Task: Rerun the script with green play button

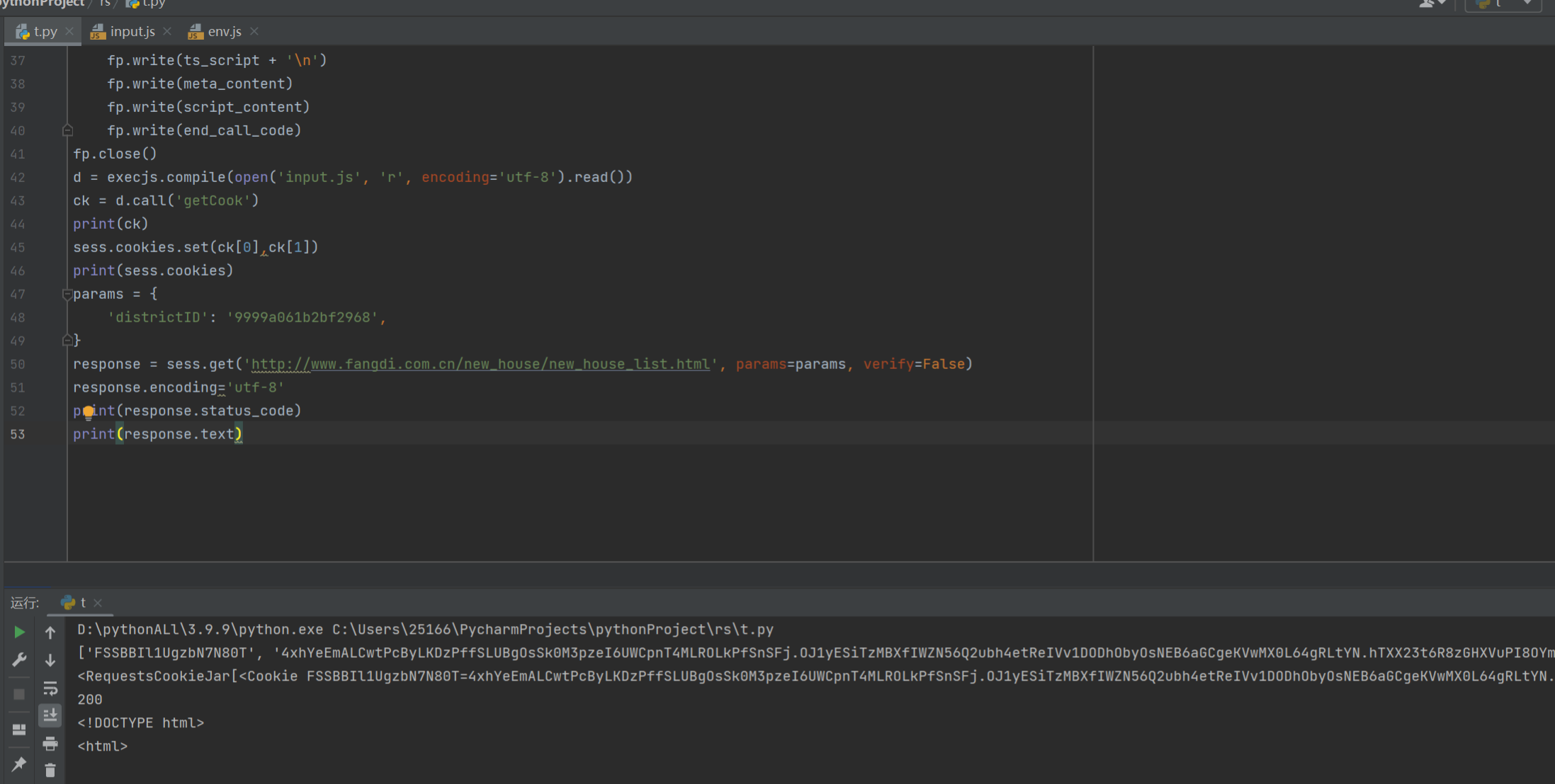Action: pyautogui.click(x=19, y=632)
